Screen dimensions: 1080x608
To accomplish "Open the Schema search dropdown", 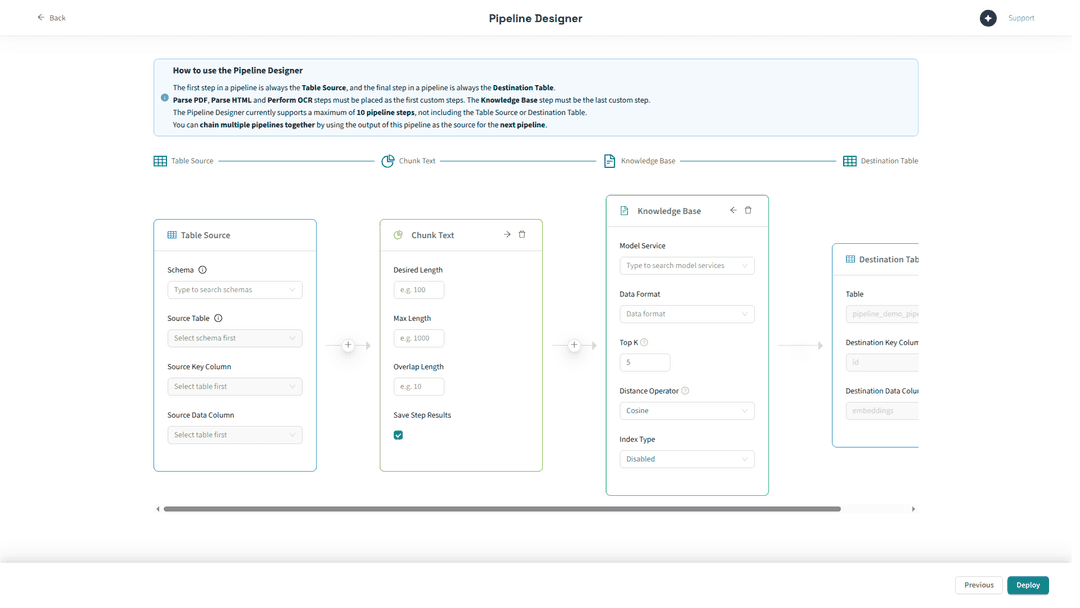I will tap(234, 290).
